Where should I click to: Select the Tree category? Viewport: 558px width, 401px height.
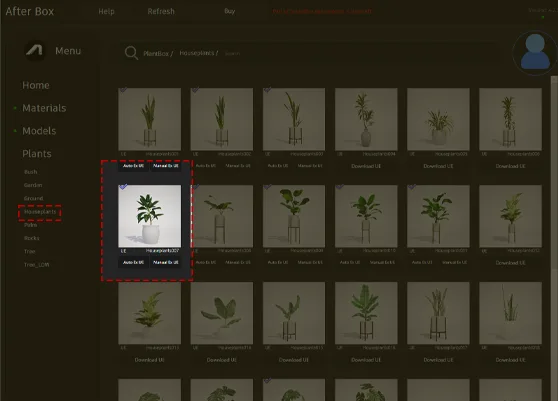coord(30,252)
